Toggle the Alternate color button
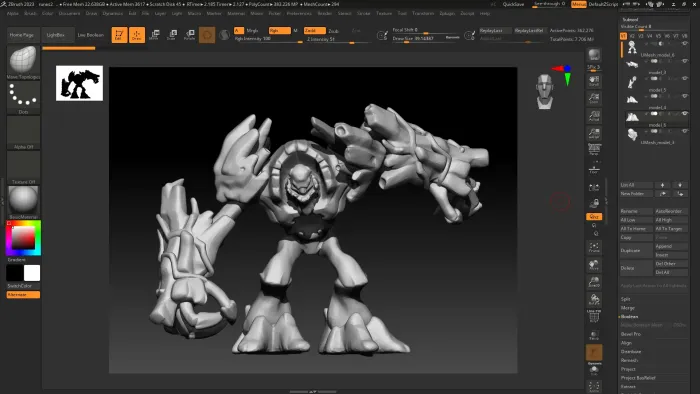Image resolution: width=700 pixels, height=394 pixels. point(23,294)
